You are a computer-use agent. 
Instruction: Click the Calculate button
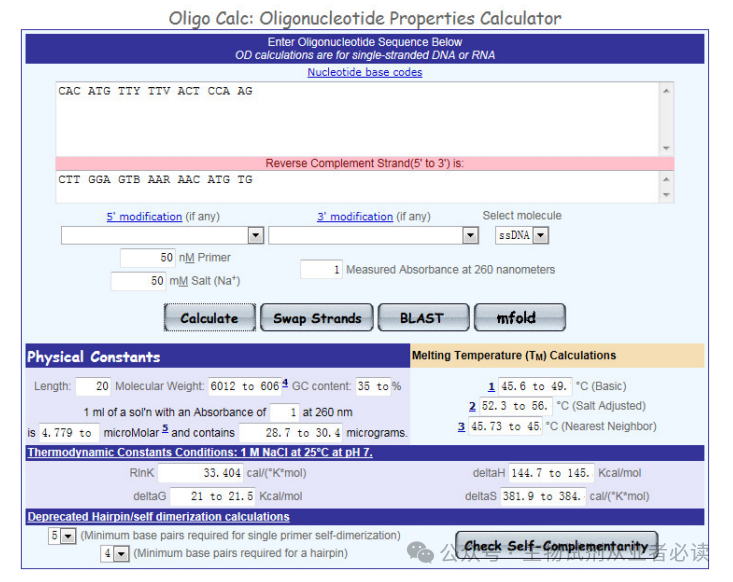point(209,317)
